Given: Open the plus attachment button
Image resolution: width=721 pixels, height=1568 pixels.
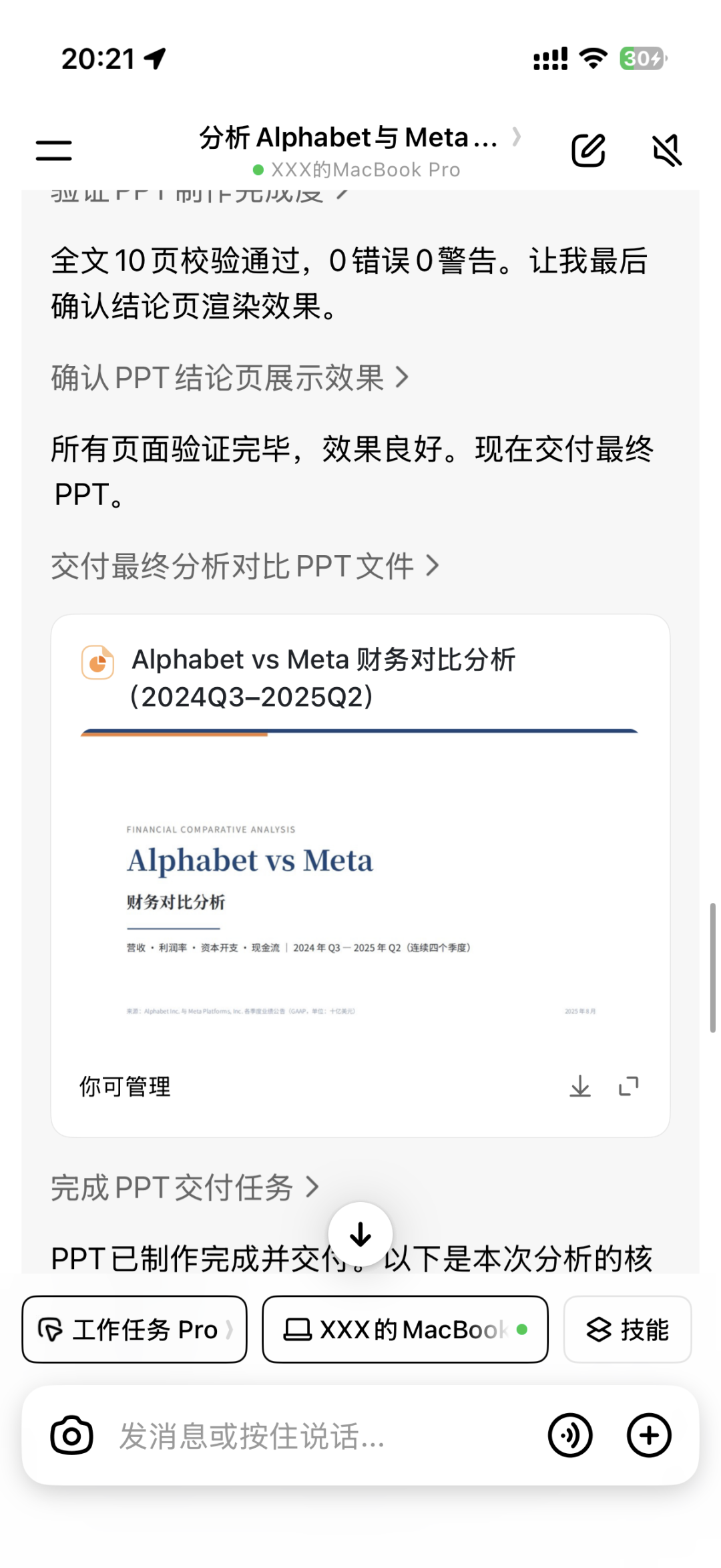Looking at the screenshot, I should tap(649, 1435).
